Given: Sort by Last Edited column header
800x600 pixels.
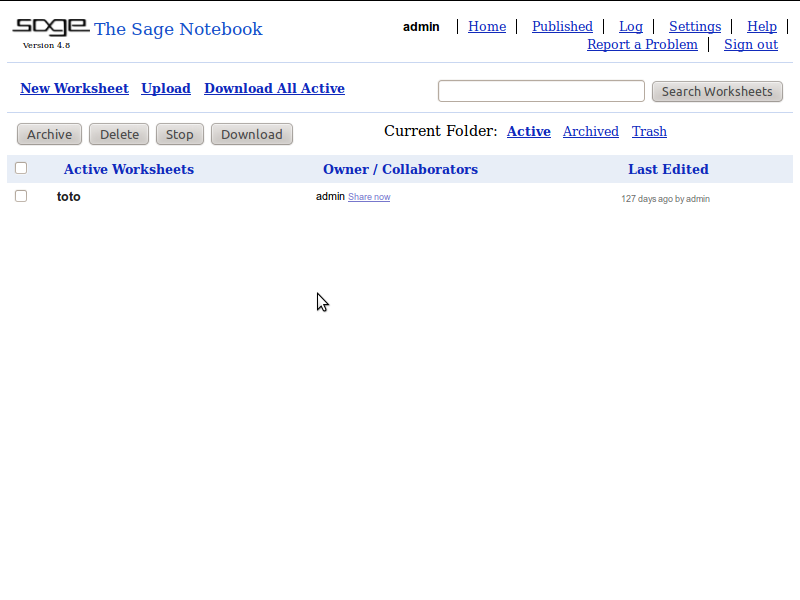Looking at the screenshot, I should coord(668,169).
